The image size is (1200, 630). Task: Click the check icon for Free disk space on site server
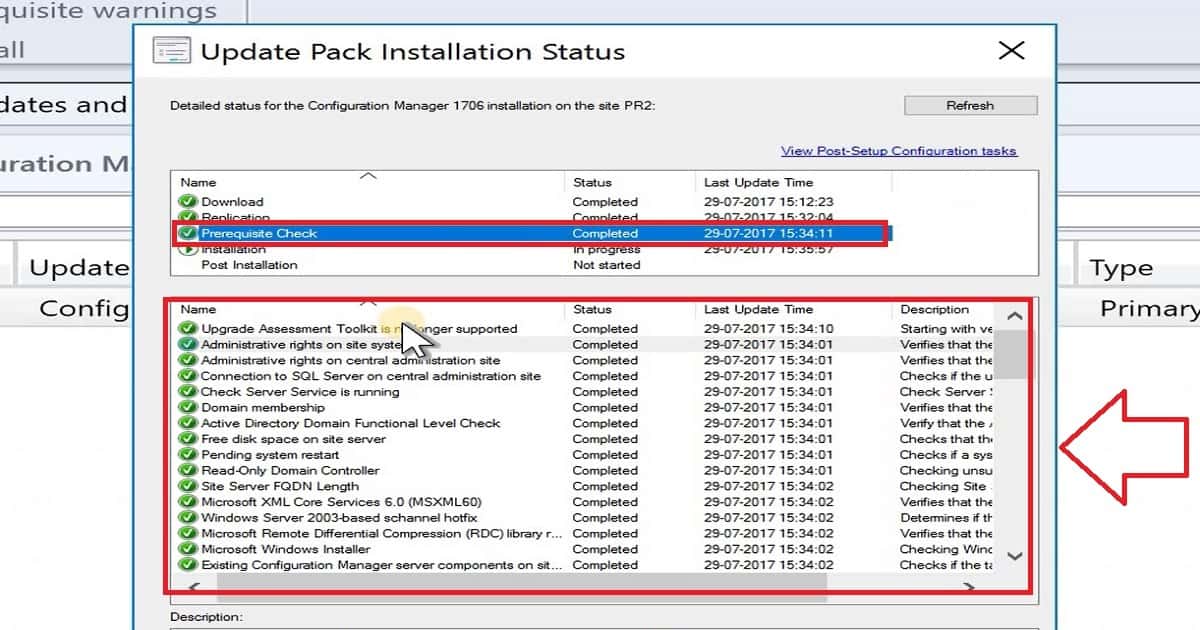pos(188,439)
